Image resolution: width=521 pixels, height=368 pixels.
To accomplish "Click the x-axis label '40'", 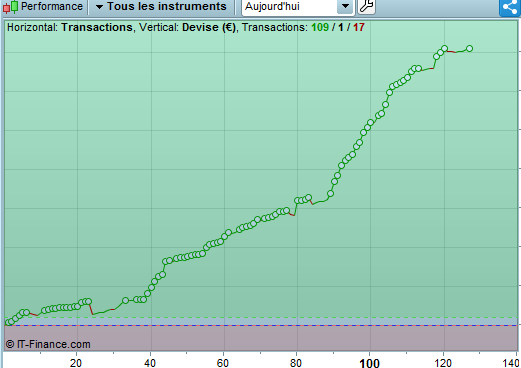I will tap(150, 363).
